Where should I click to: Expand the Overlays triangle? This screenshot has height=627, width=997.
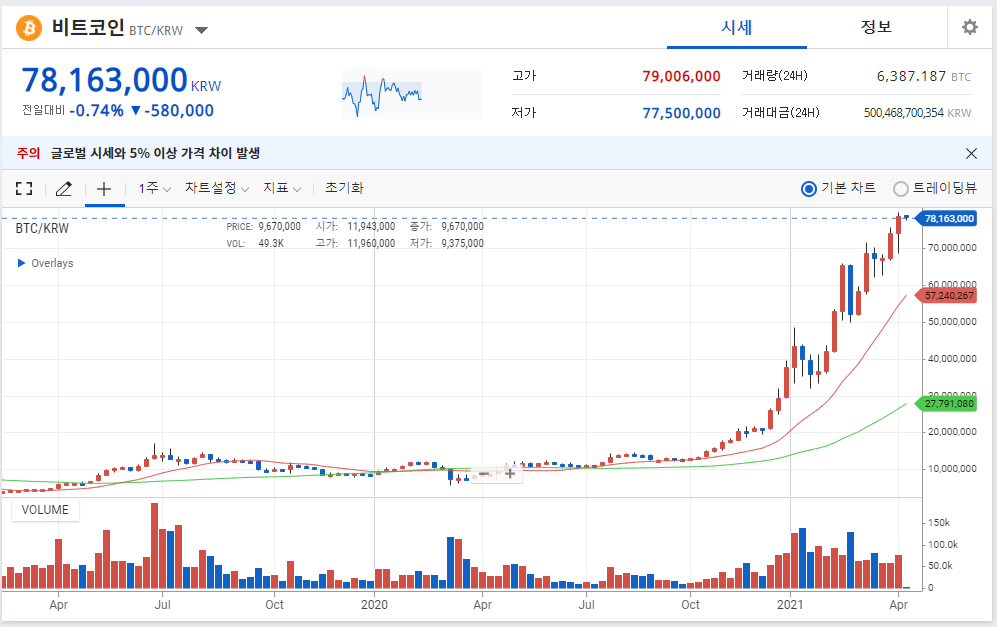[x=22, y=263]
